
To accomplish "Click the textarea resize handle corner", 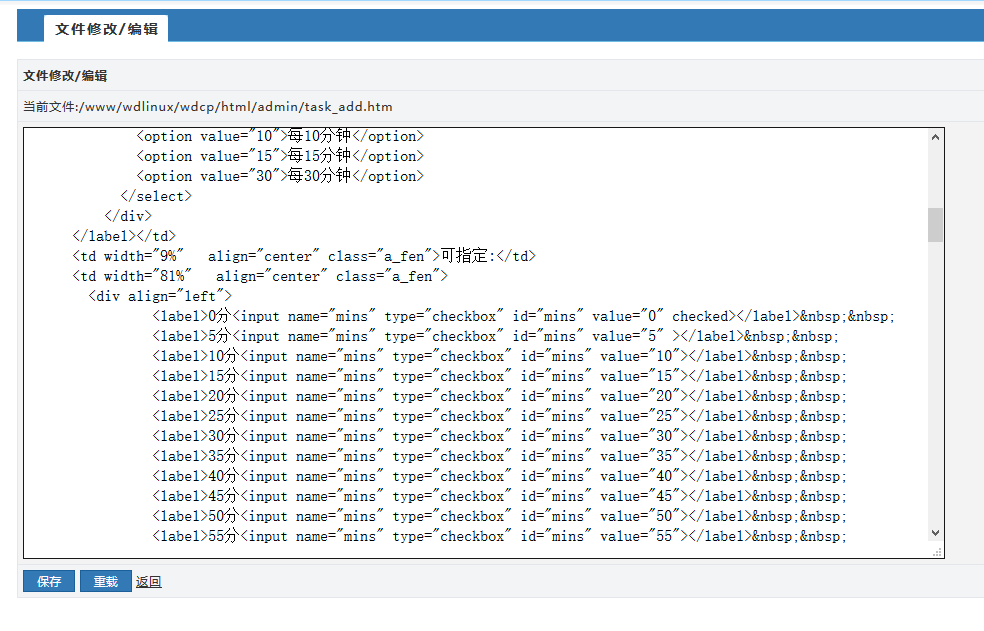I will tap(937, 551).
